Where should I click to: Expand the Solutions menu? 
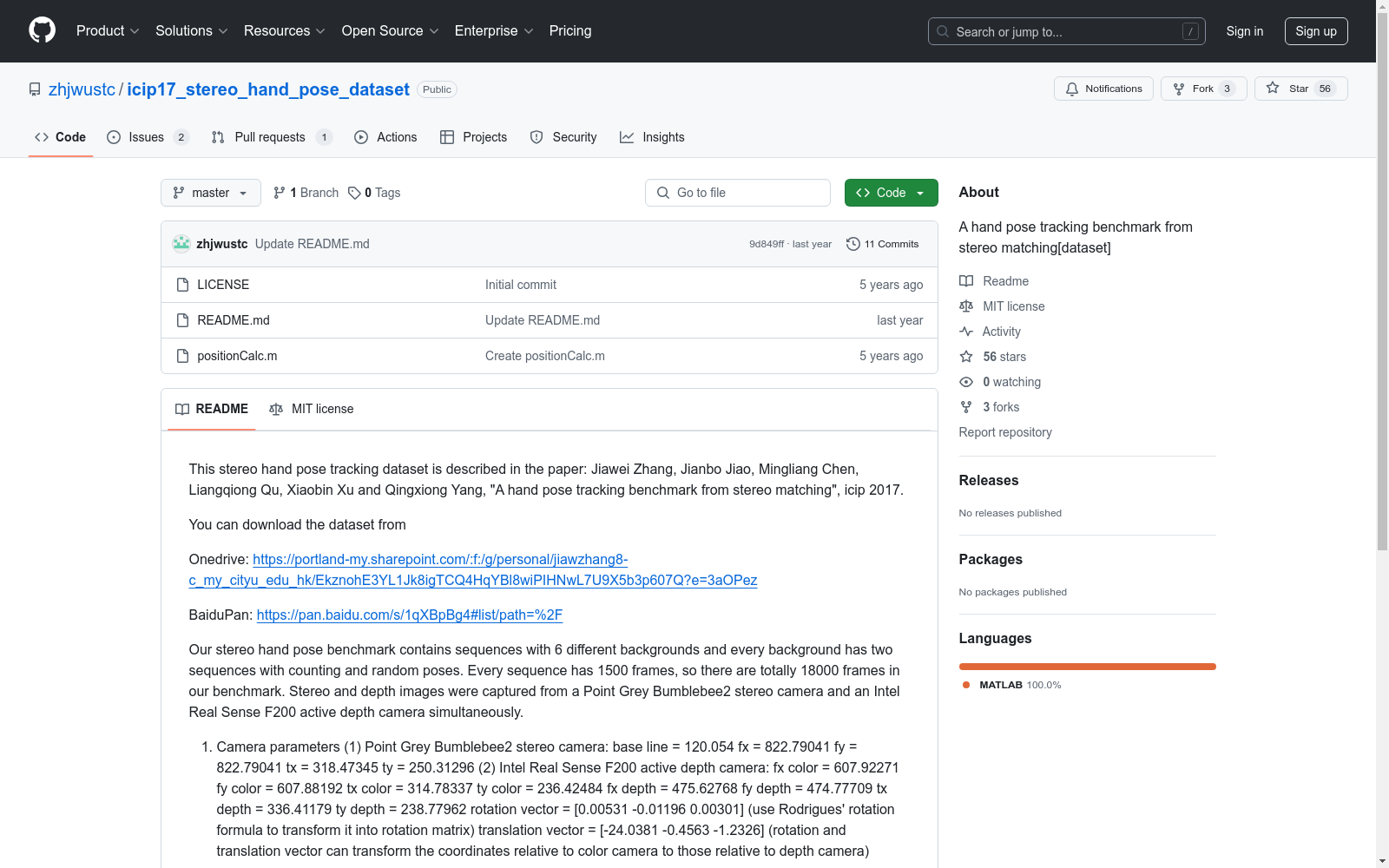[x=192, y=31]
